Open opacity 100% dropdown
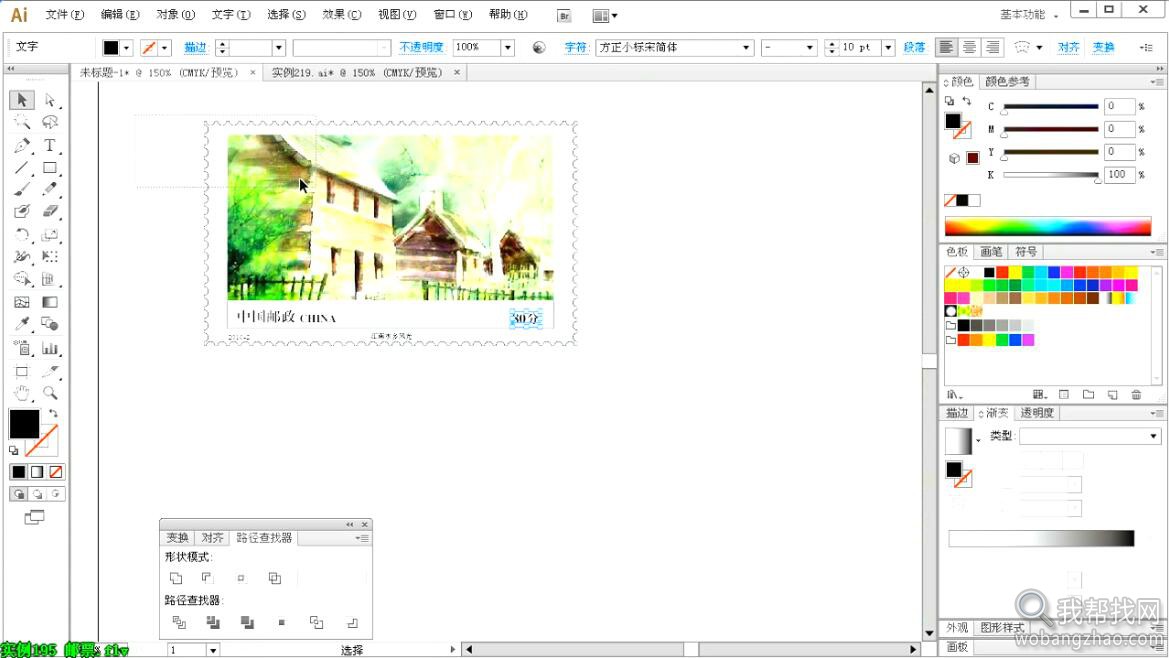This screenshot has width=1169, height=658. pos(508,47)
